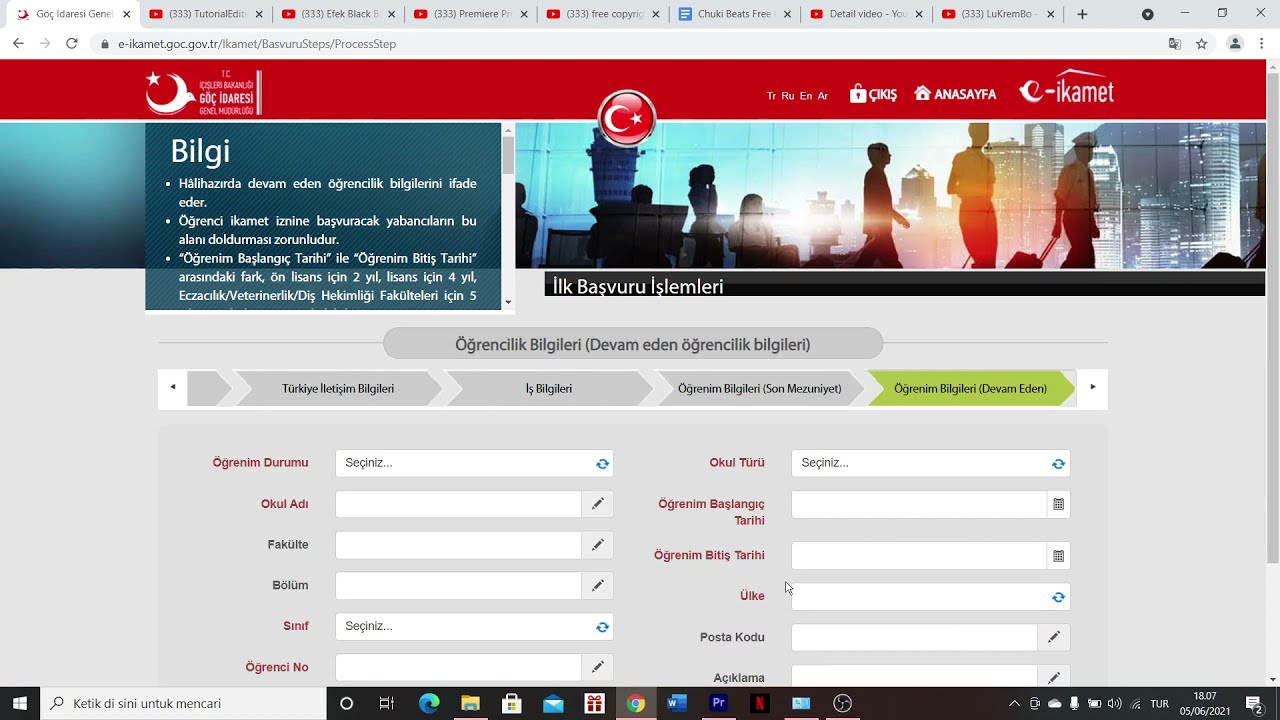Switch language to En

coord(806,96)
